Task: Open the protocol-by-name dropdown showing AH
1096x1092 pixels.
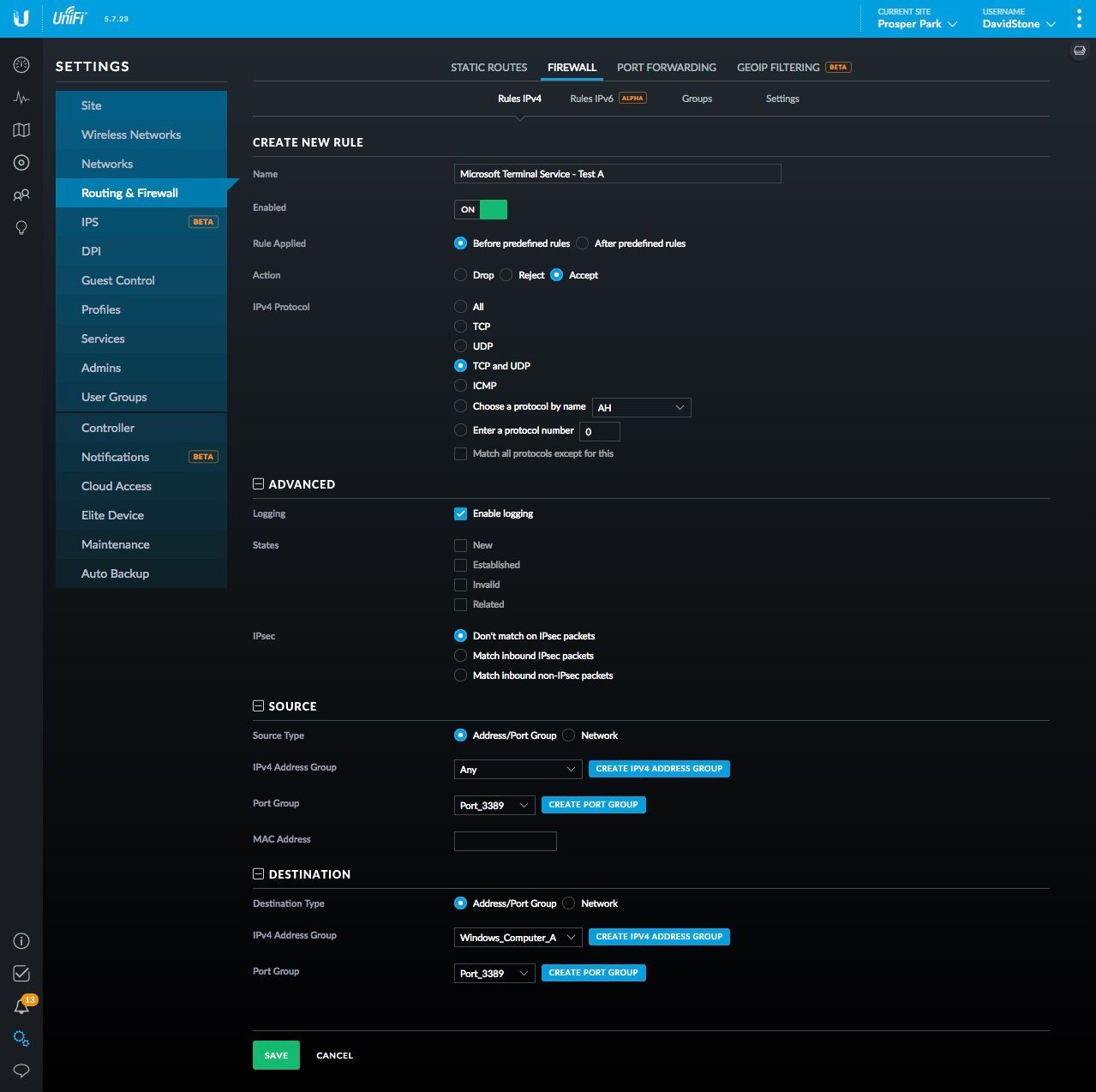Action: coord(641,407)
